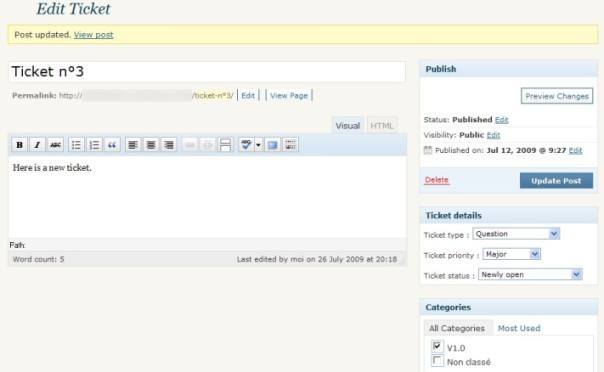This screenshot has height=372, width=604.
Task: Align text to center
Action: coord(151,145)
